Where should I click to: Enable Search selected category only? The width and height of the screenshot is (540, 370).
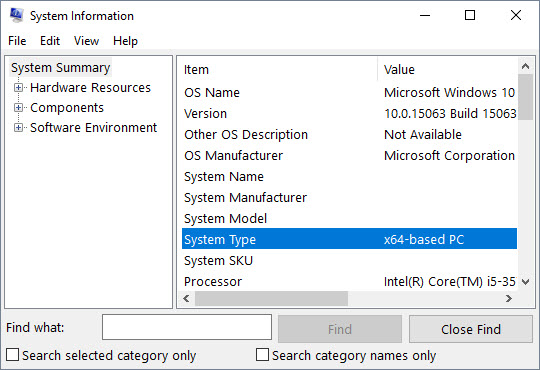coord(13,355)
